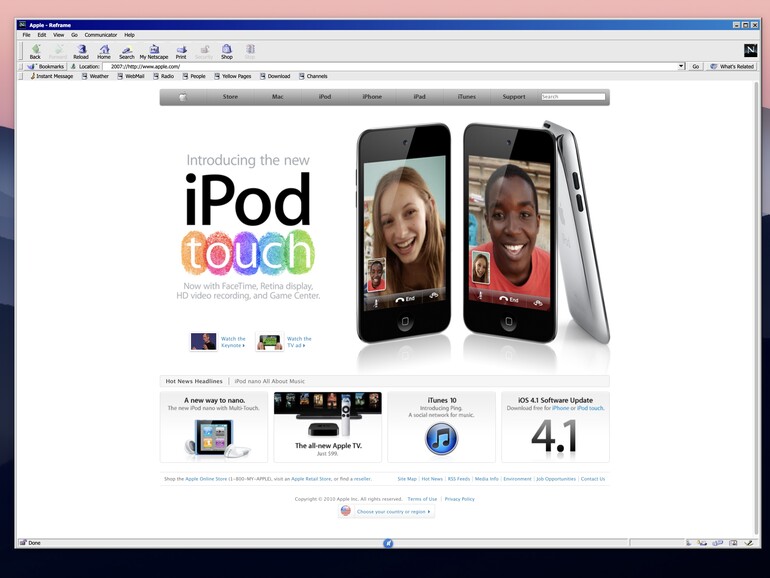Viewport: 770px width, 578px height.
Task: Open the Bookmarks button
Action: pyautogui.click(x=46, y=66)
